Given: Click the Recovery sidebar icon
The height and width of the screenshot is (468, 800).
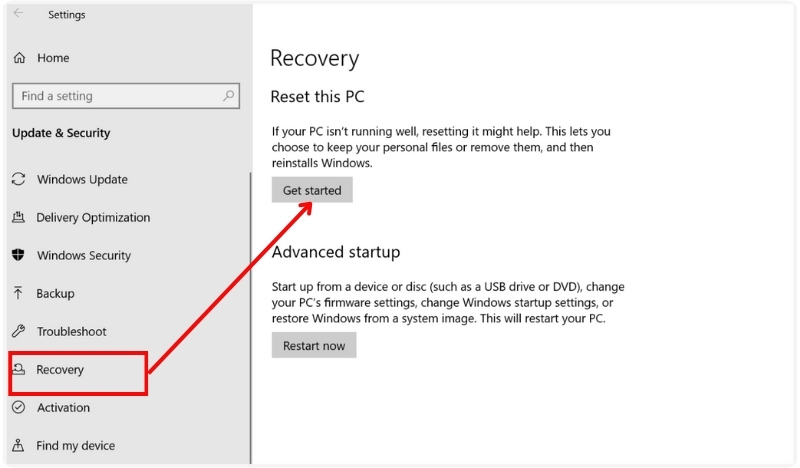Looking at the screenshot, I should click(19, 369).
